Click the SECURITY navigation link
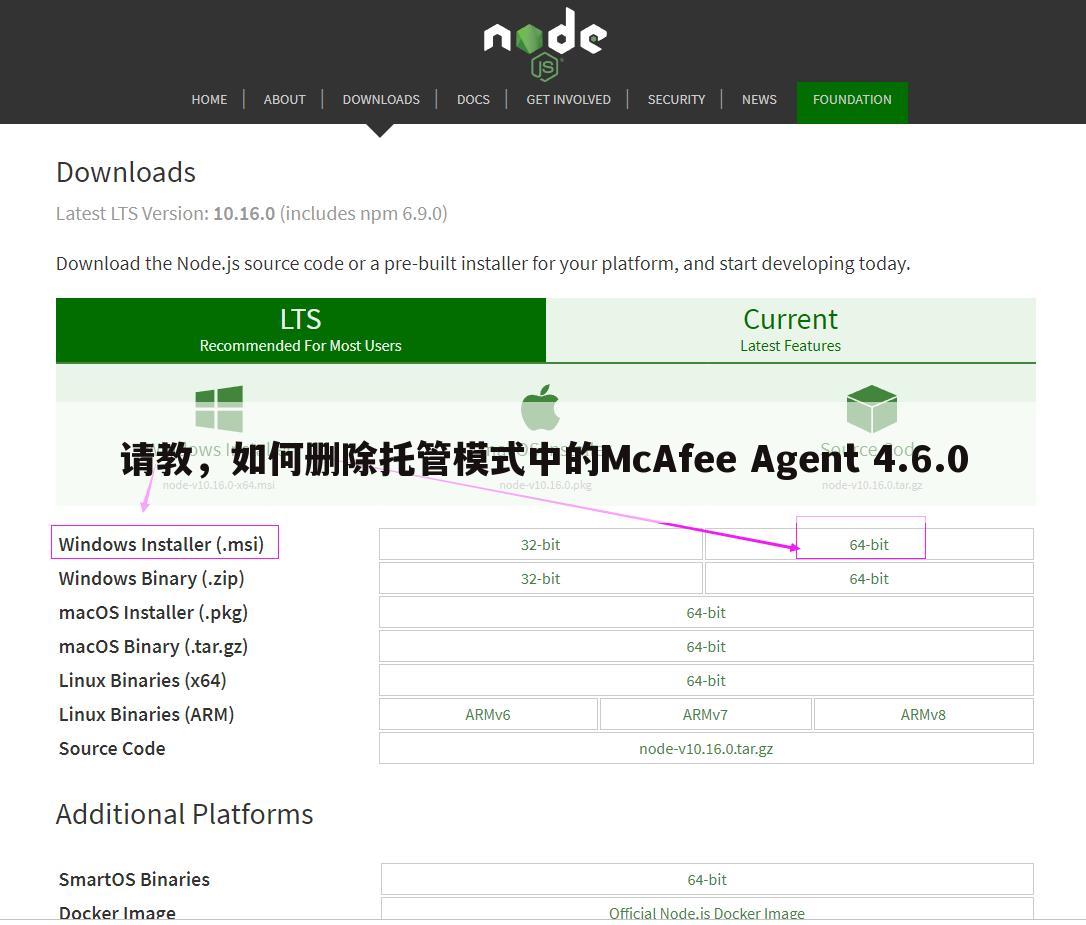Image resolution: width=1086 pixels, height=925 pixels. point(676,99)
